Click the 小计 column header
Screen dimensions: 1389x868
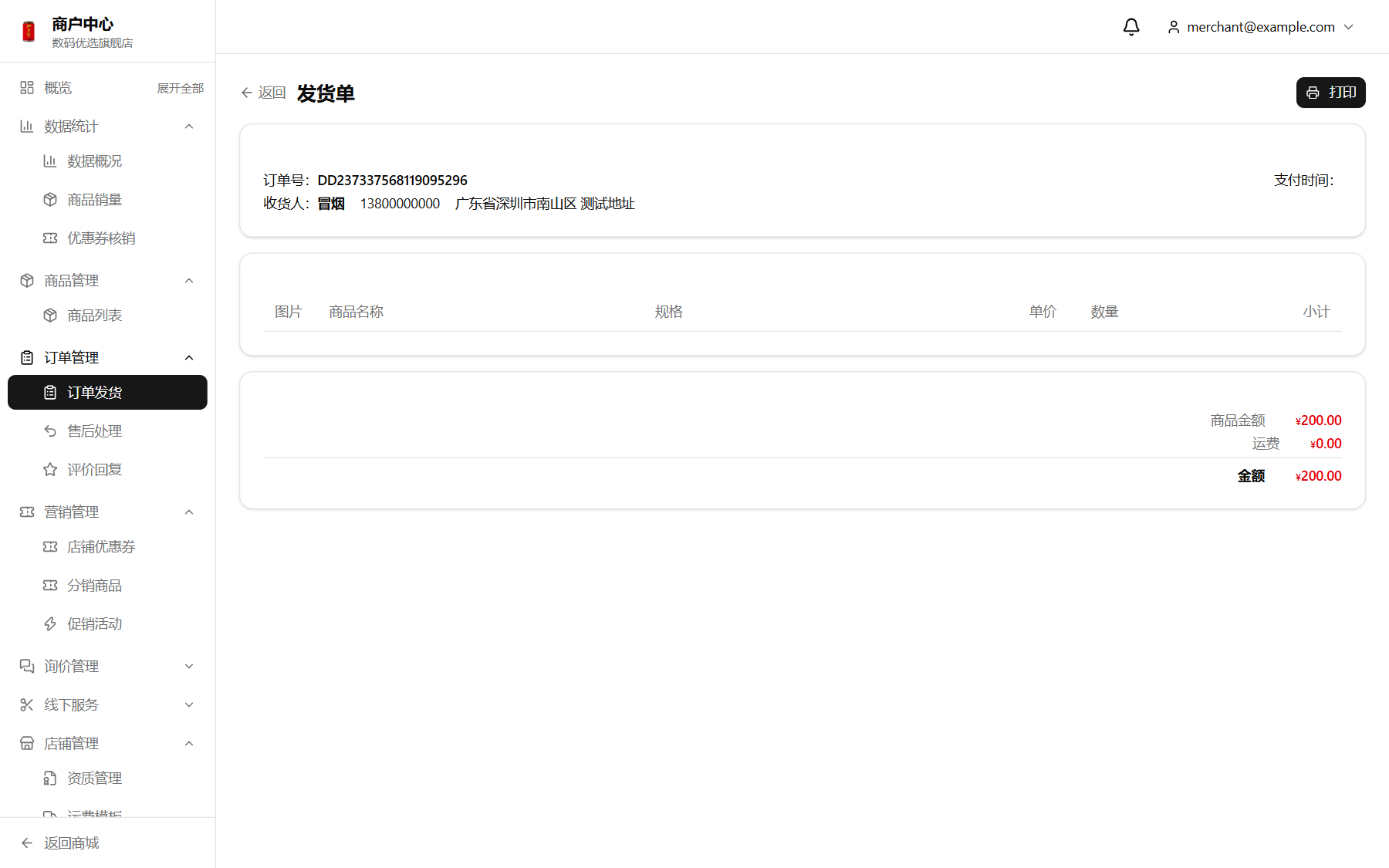[x=1316, y=312]
